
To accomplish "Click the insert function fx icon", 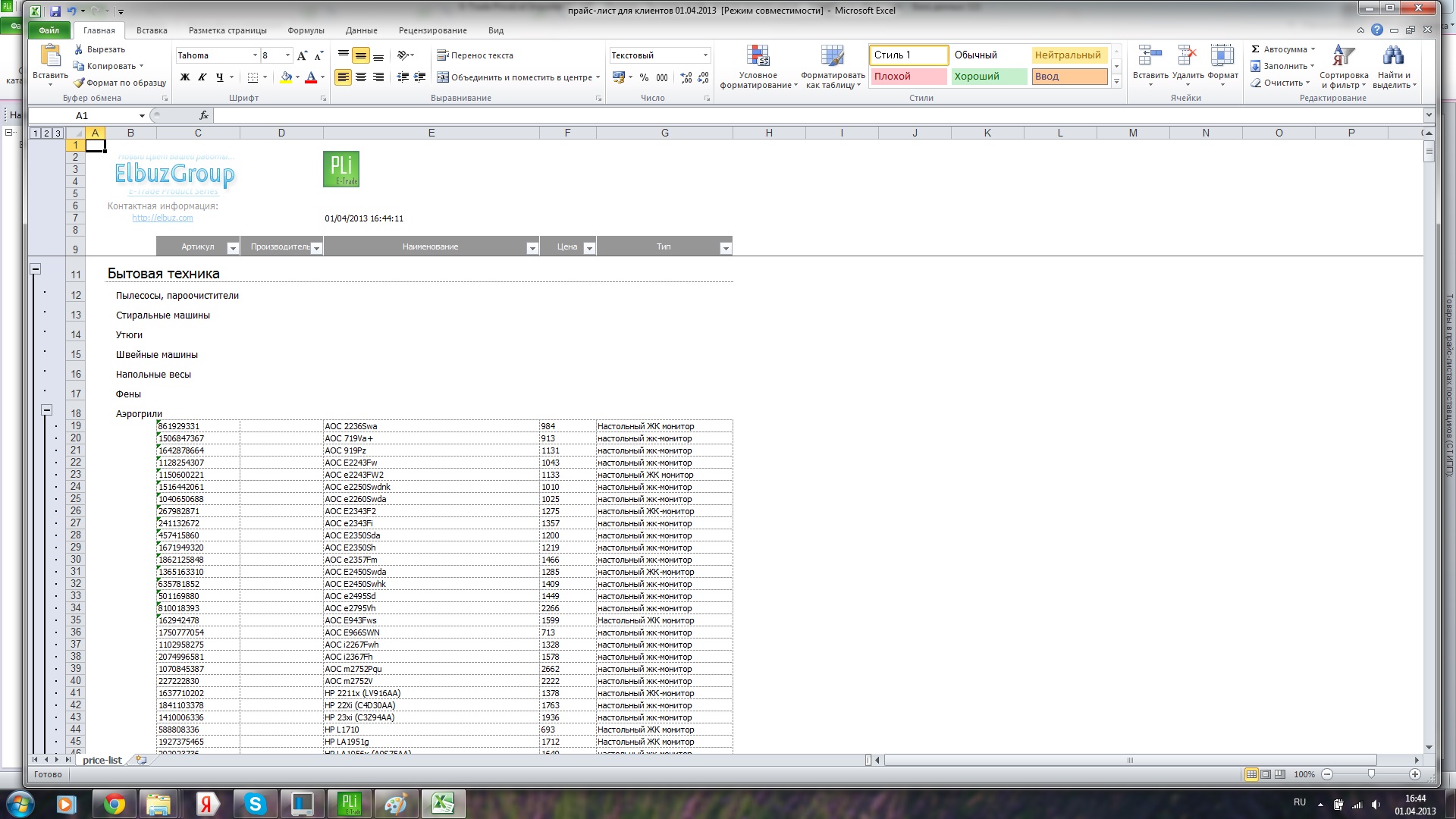I will [x=204, y=115].
